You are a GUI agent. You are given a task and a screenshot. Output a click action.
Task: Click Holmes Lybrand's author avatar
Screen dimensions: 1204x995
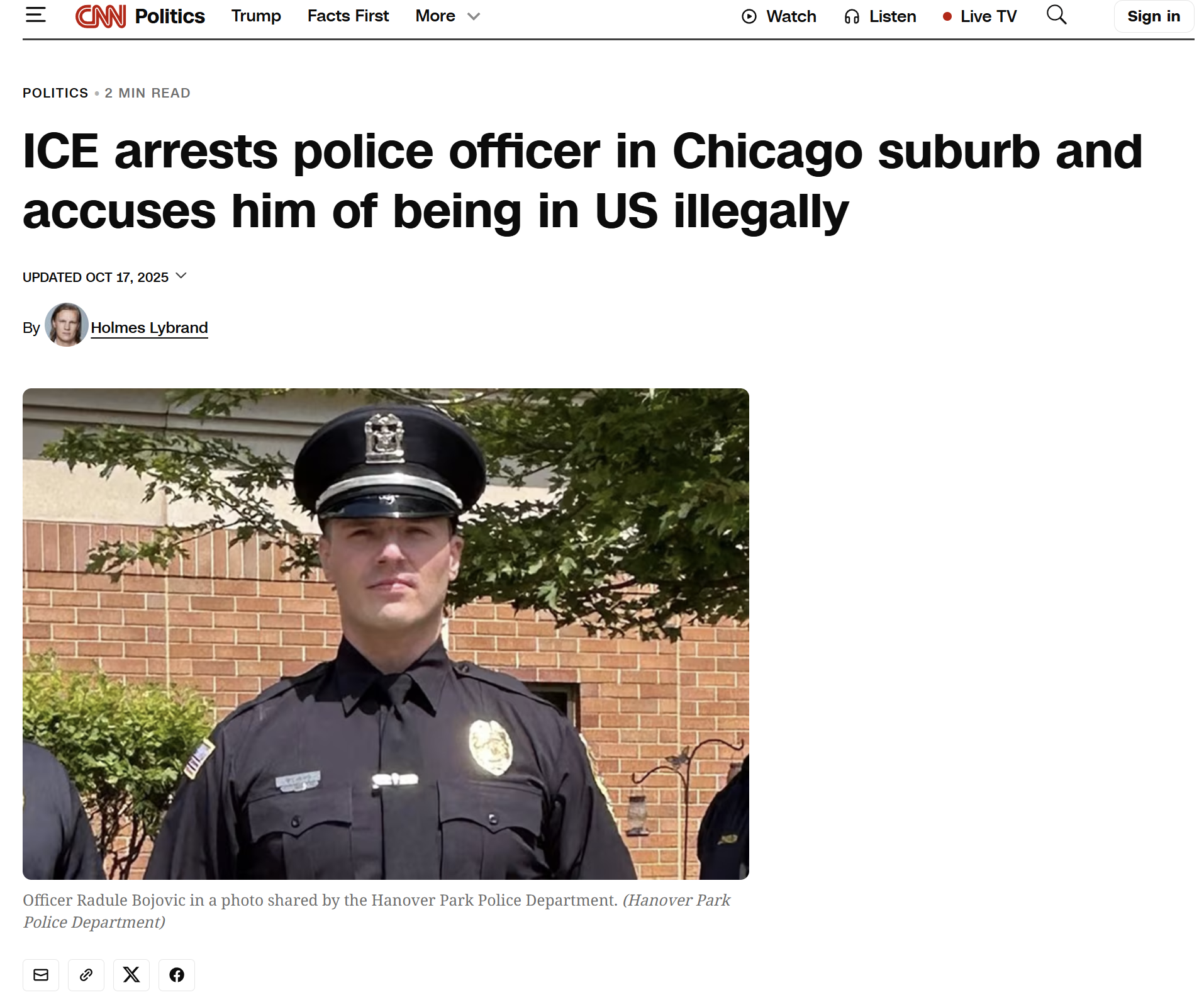tap(66, 325)
